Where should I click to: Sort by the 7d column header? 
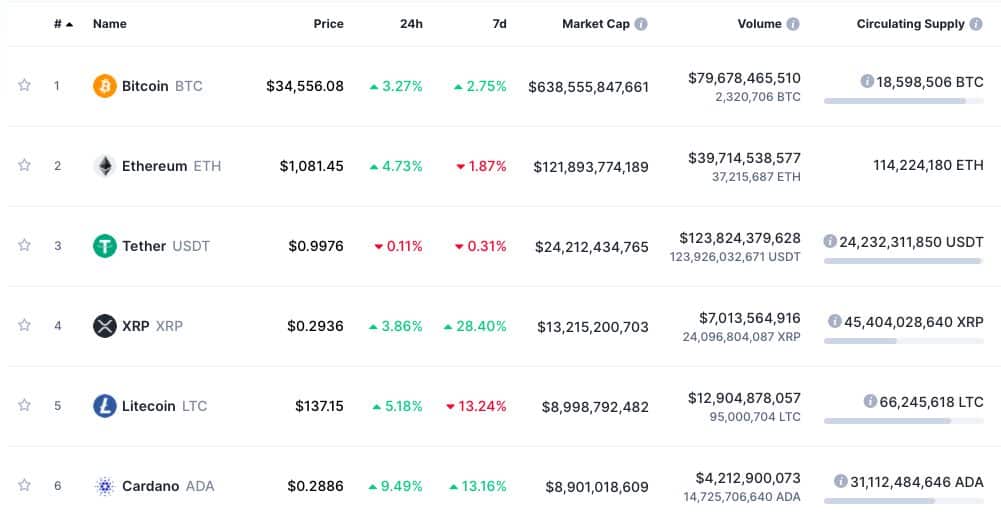(499, 24)
